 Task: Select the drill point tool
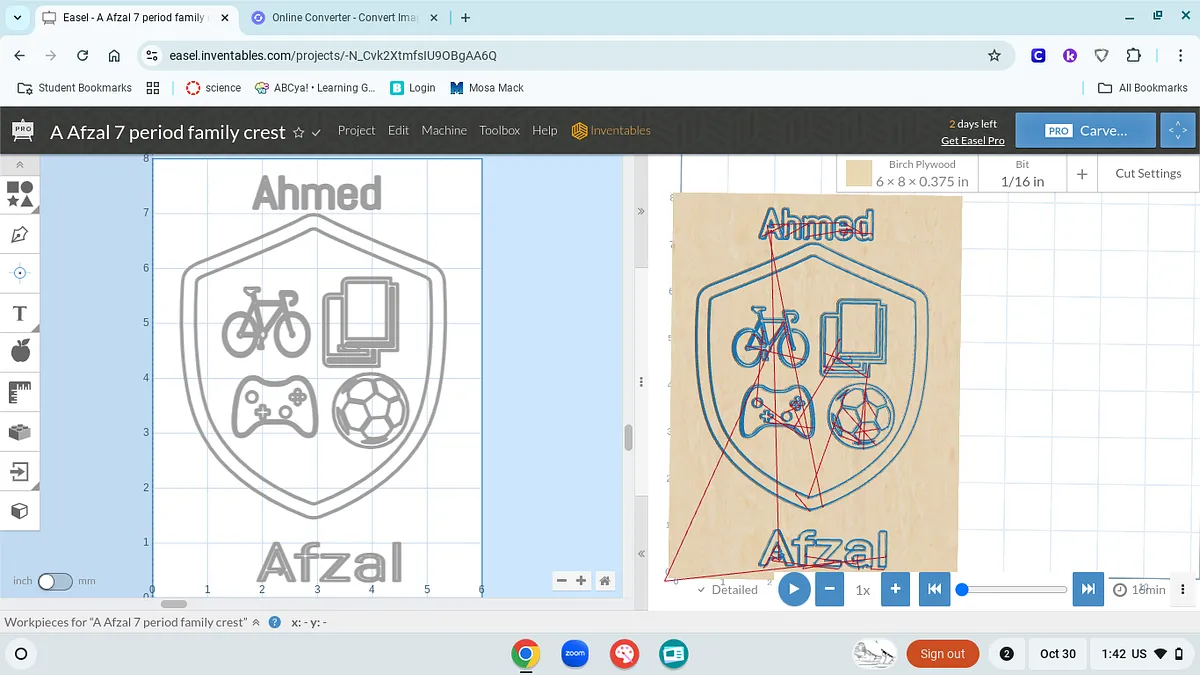(19, 273)
